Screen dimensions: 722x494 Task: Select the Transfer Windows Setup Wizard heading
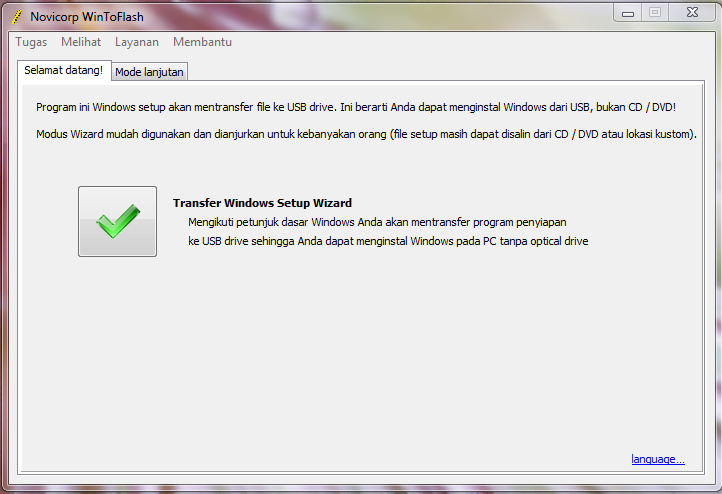(x=262, y=203)
